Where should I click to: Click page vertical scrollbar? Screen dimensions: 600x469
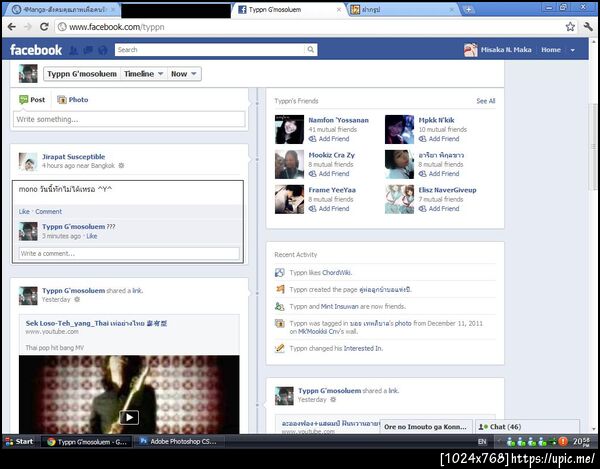coord(594,145)
